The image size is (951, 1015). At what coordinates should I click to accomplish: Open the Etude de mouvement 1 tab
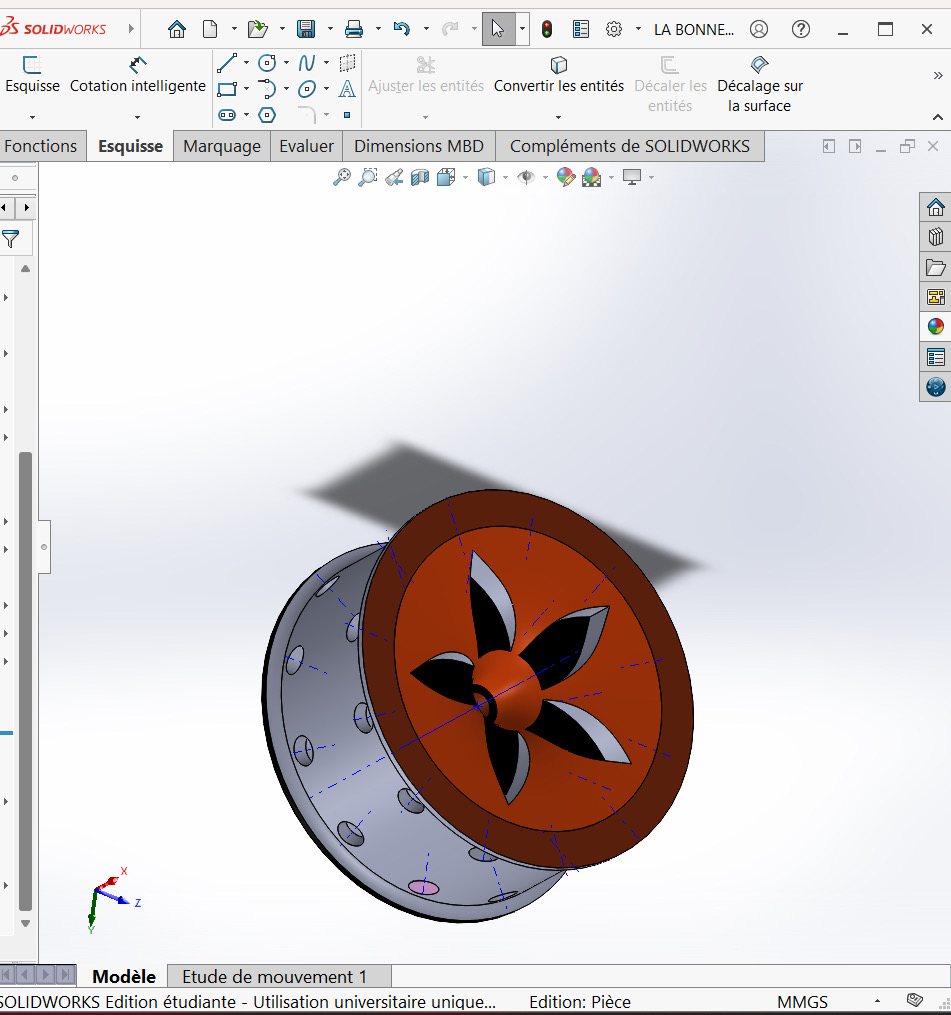point(274,976)
